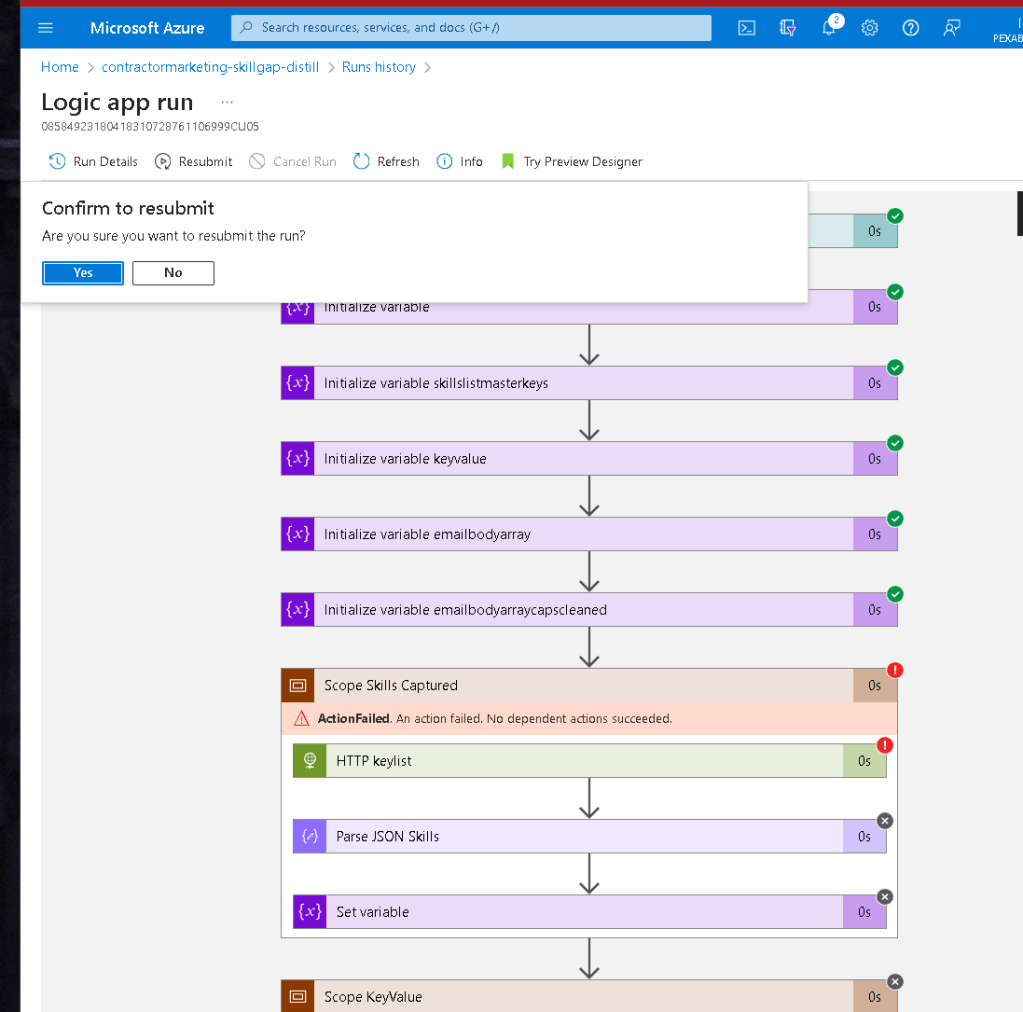Click the run ID text under title

150,127
